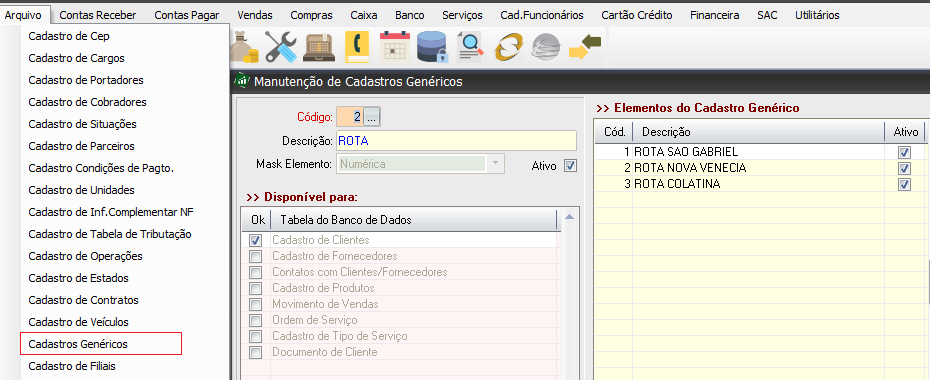Image resolution: width=930 pixels, height=380 pixels.
Task: Select Cadastro de Parceiros menu entry
Action: (x=81, y=146)
